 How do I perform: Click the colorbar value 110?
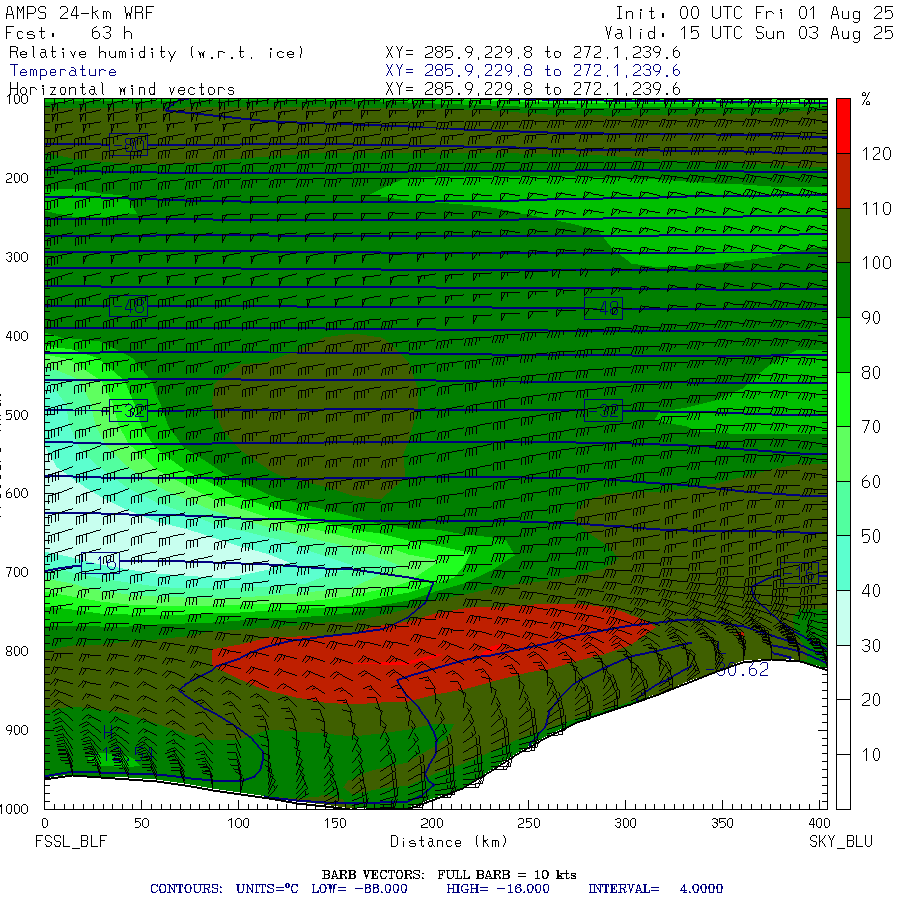tap(876, 208)
